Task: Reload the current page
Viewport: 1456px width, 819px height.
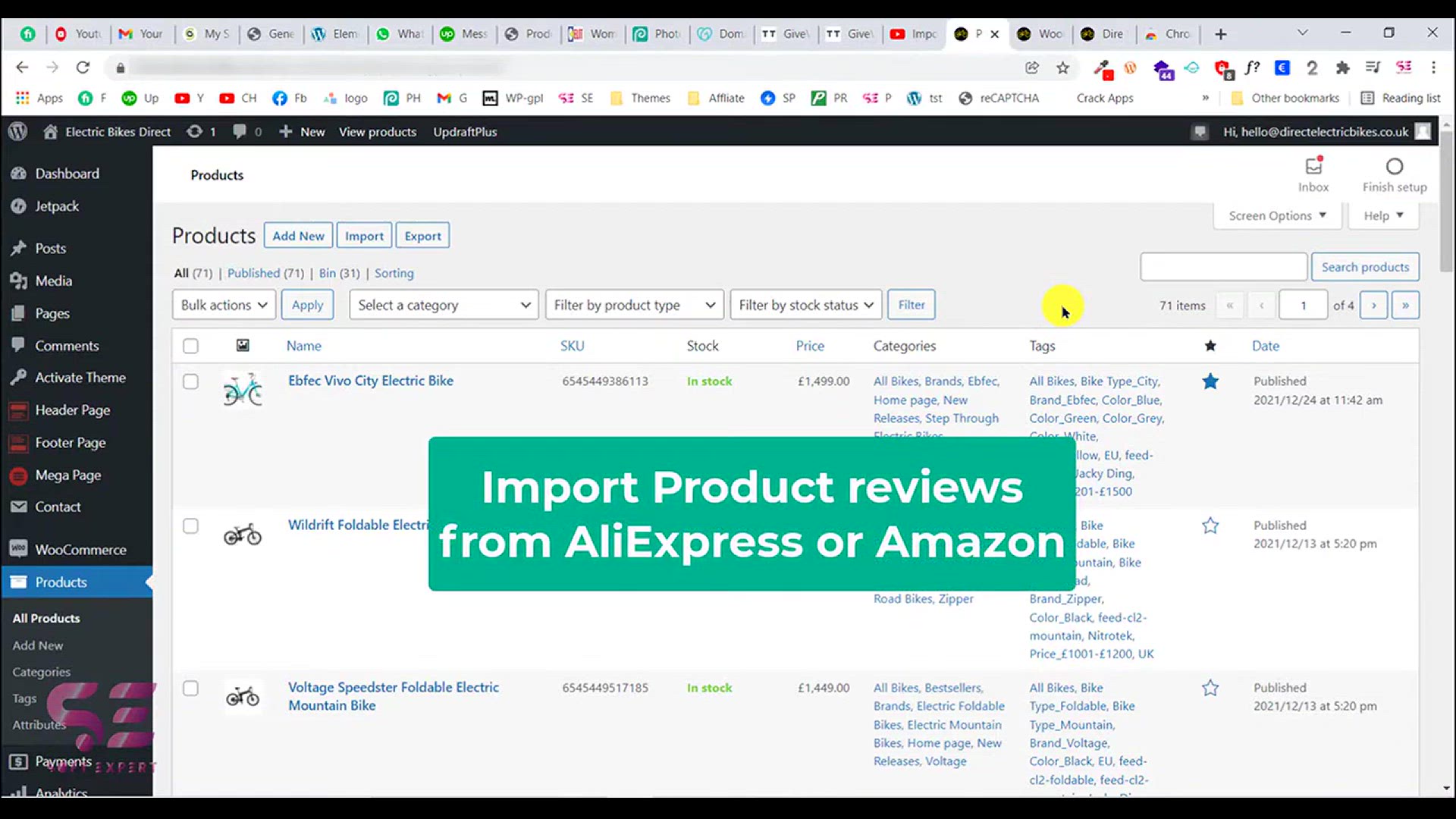Action: pyautogui.click(x=83, y=67)
